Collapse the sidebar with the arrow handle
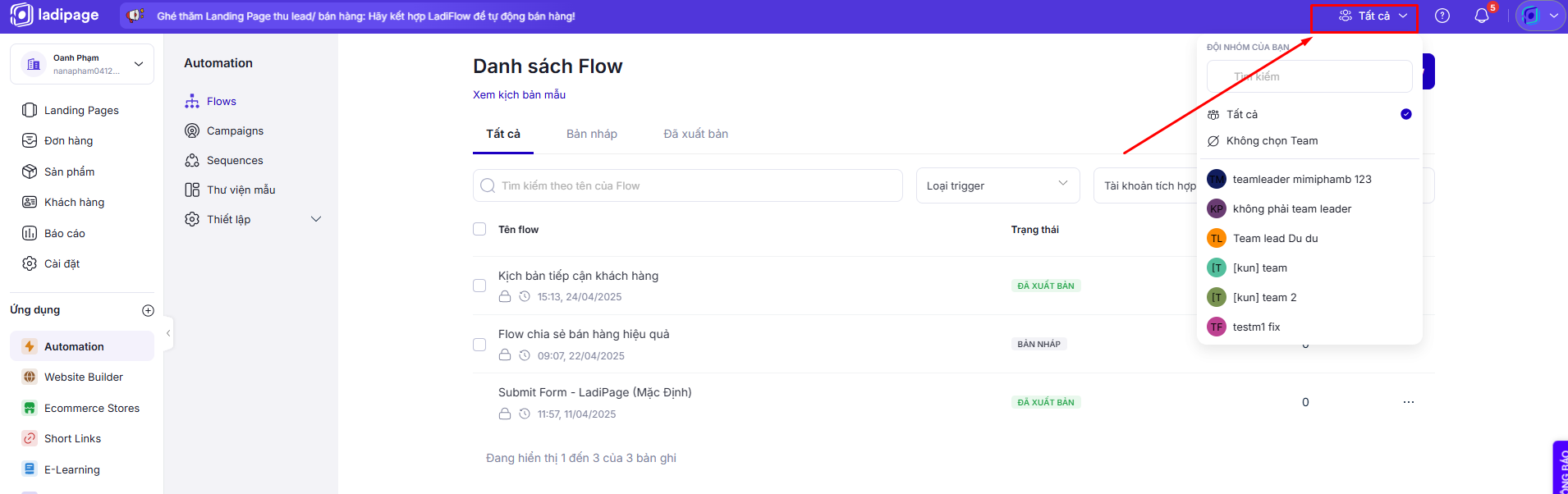This screenshot has height=494, width=1568. pyautogui.click(x=168, y=333)
